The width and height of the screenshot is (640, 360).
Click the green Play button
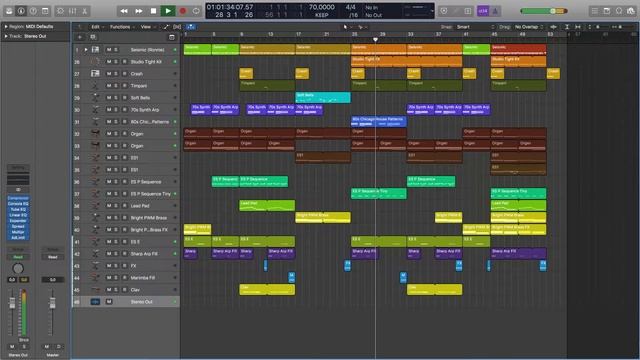(x=168, y=11)
